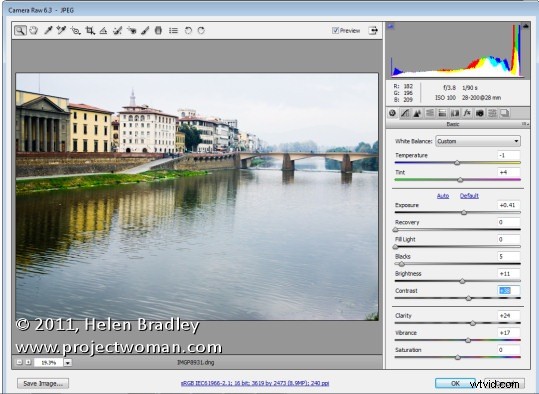Click the Clarity slider handle
The width and height of the screenshot is (539, 394).
[x=473, y=323]
